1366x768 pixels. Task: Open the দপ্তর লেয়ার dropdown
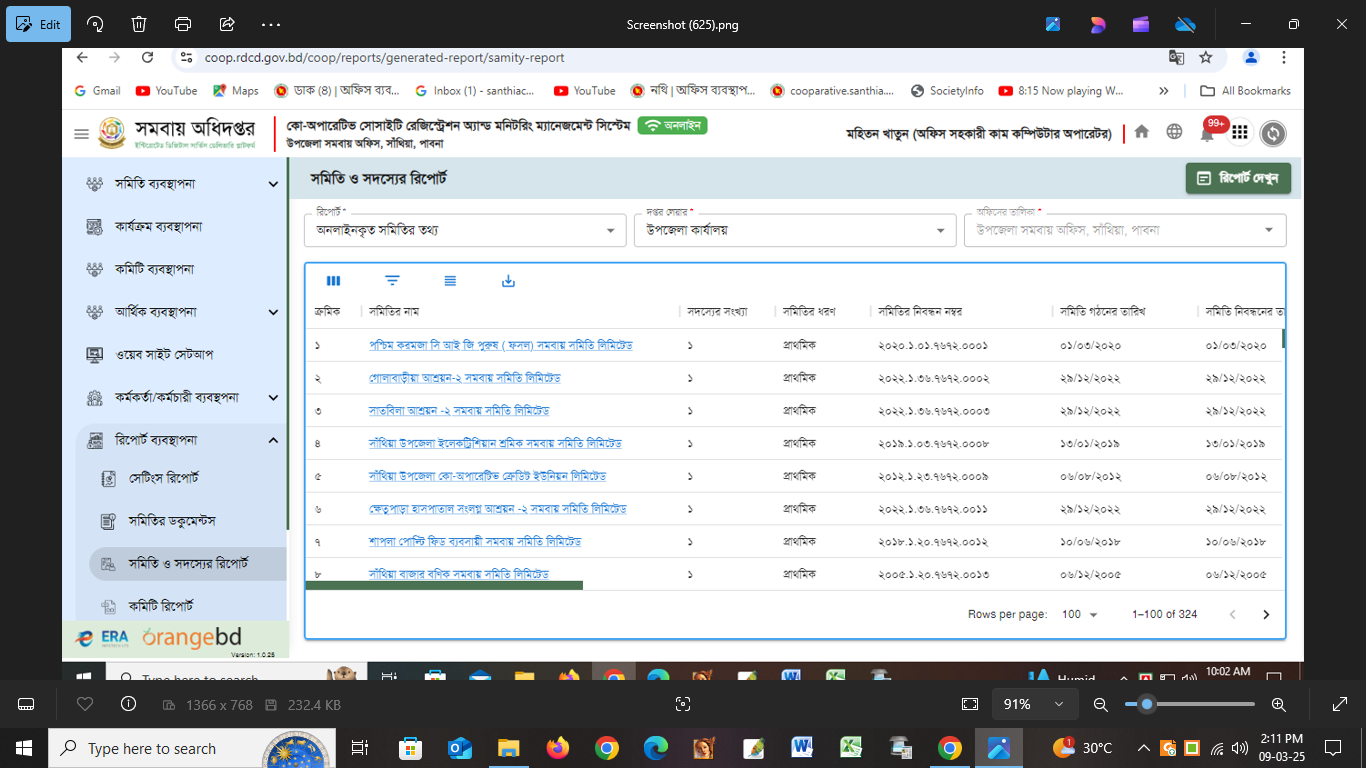pos(794,230)
